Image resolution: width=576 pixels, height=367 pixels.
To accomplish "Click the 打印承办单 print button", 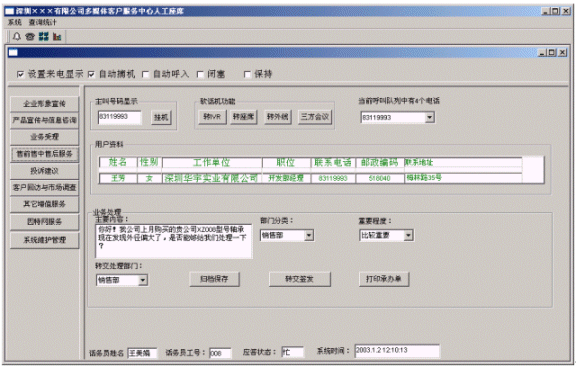I will (384, 279).
